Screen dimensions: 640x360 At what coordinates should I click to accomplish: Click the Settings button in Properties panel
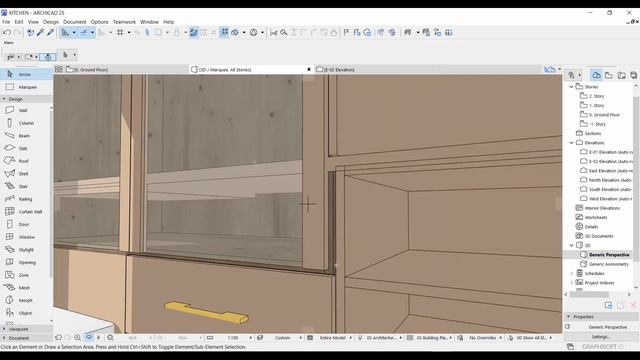(x=601, y=337)
